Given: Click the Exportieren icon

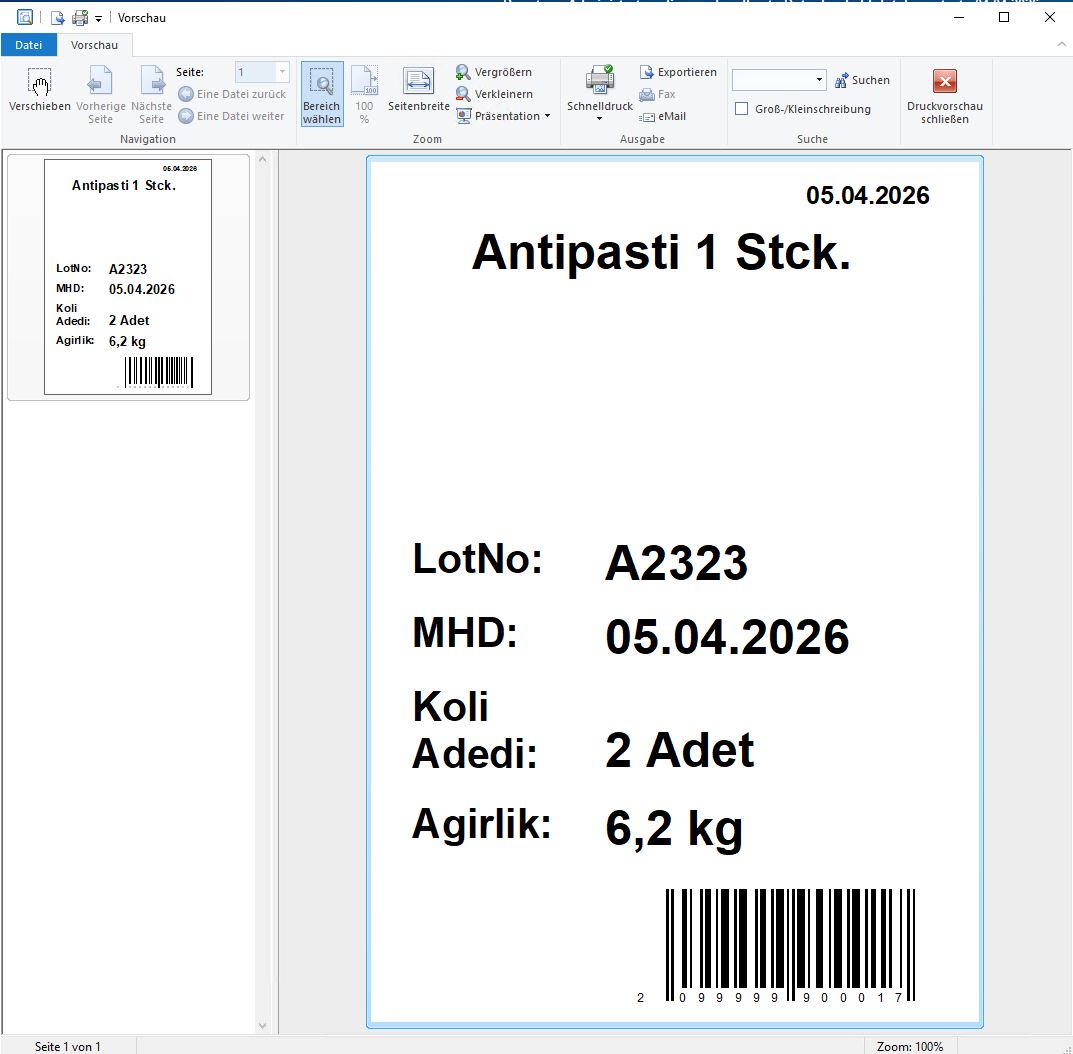Looking at the screenshot, I should 646,72.
